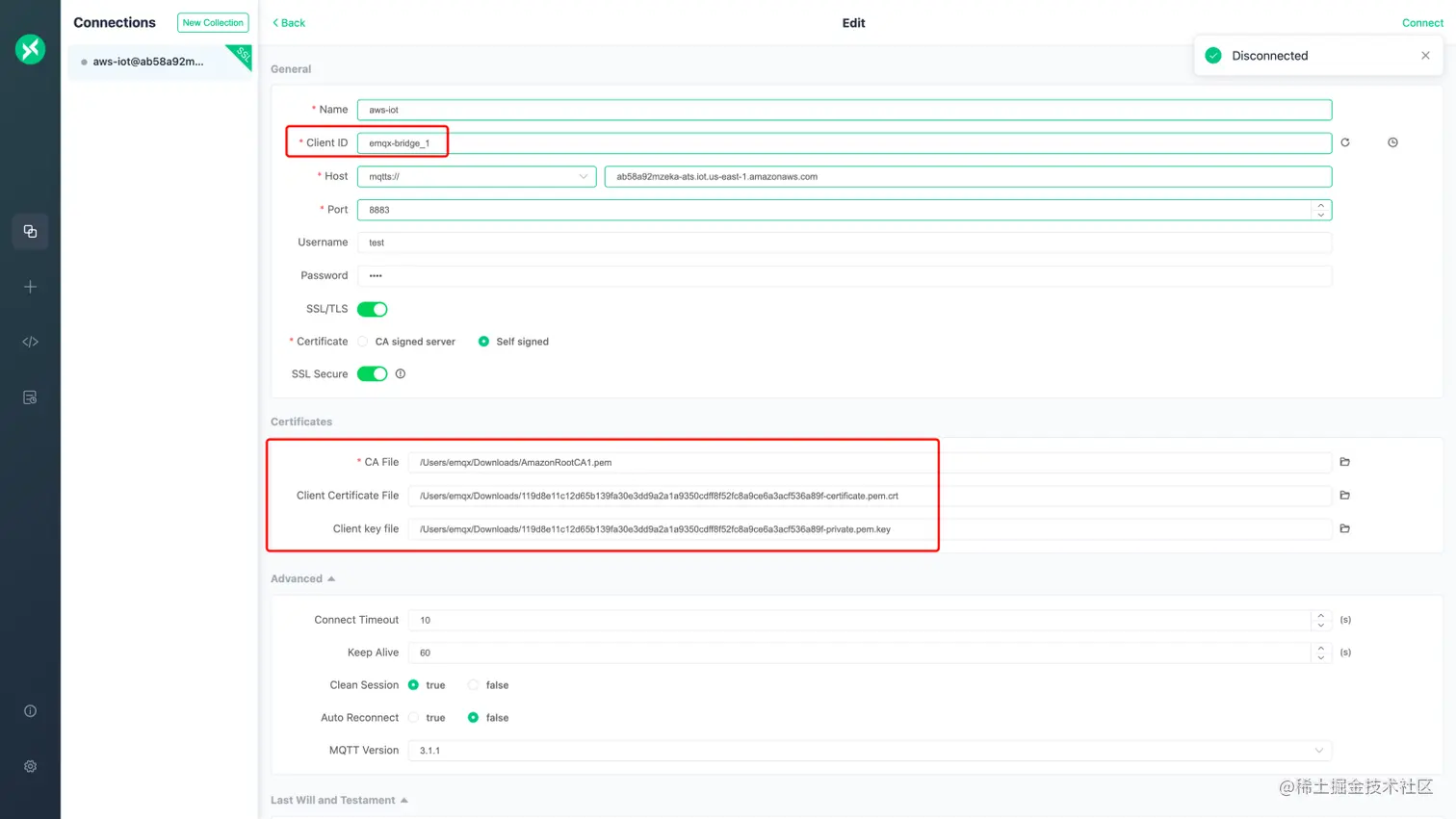
Task: Open the MQTT Version dropdown
Action: [870, 751]
